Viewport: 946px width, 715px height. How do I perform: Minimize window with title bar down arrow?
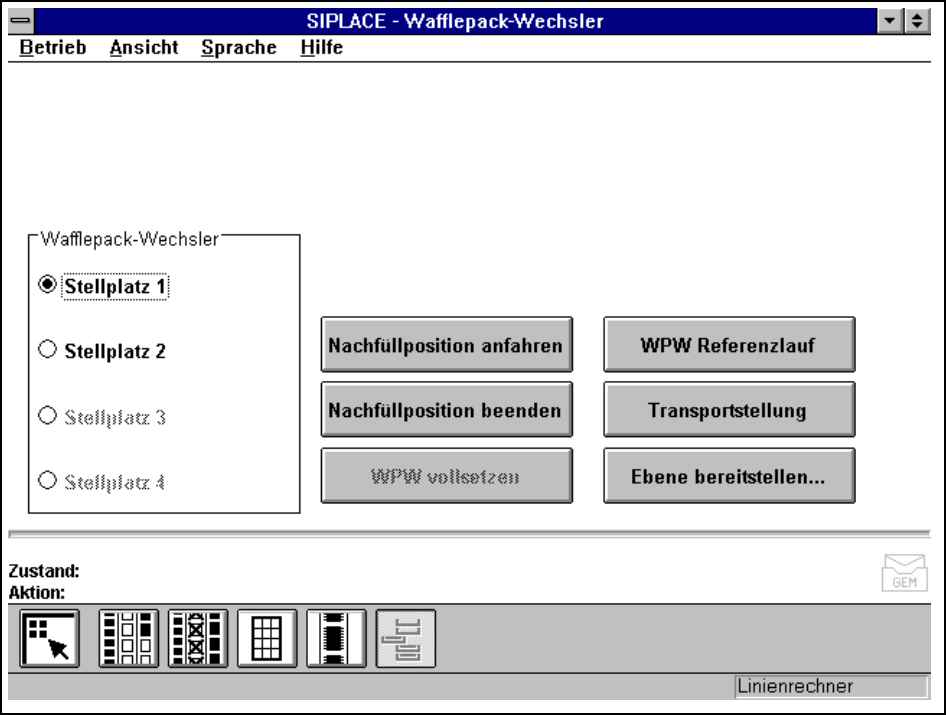[x=889, y=21]
